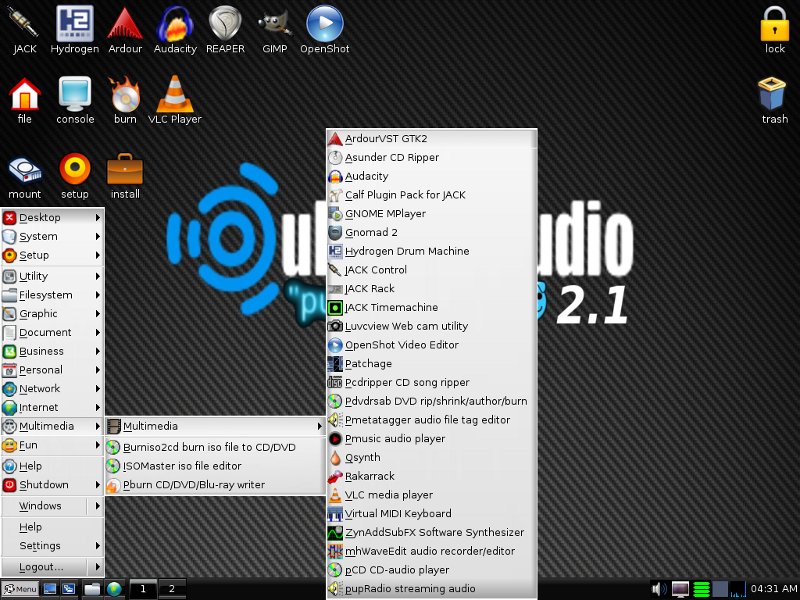The image size is (800, 600).
Task: Choose Calf Plugin Pack for JACK
Action: click(432, 195)
